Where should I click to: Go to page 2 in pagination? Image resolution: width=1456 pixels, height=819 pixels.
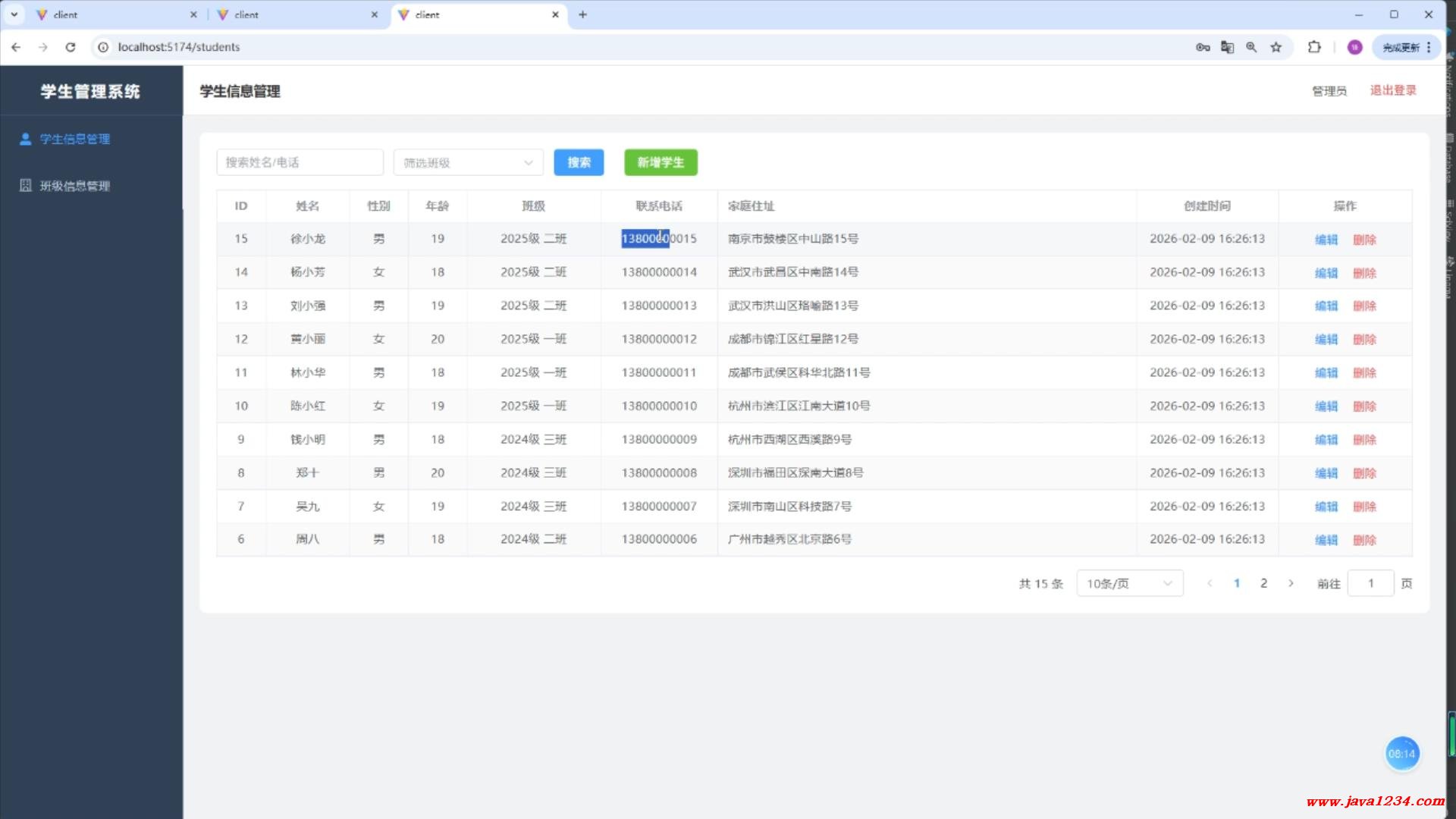tap(1263, 583)
